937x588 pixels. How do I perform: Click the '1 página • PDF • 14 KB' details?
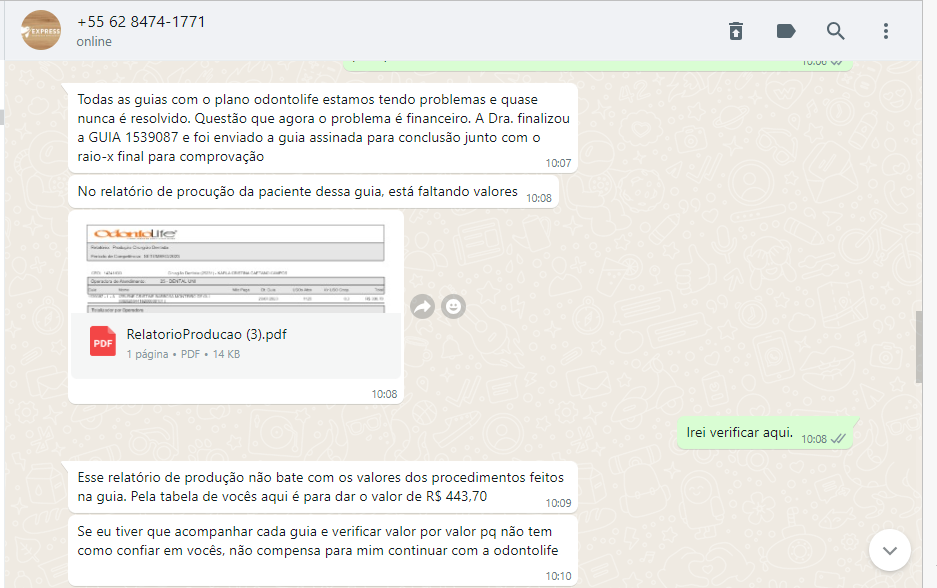click(x=183, y=354)
